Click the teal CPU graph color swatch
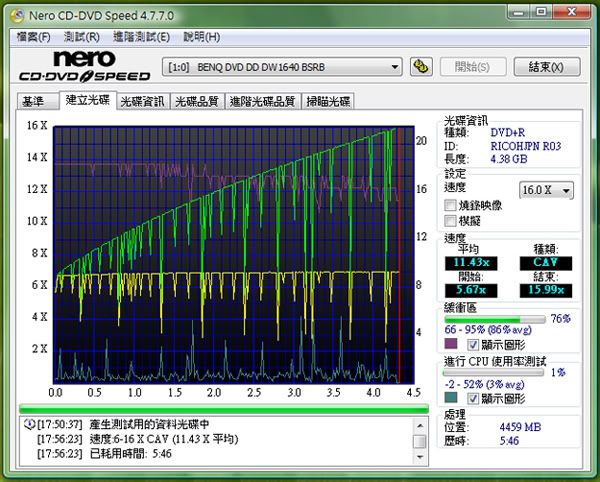The width and height of the screenshot is (600, 482). 451,397
